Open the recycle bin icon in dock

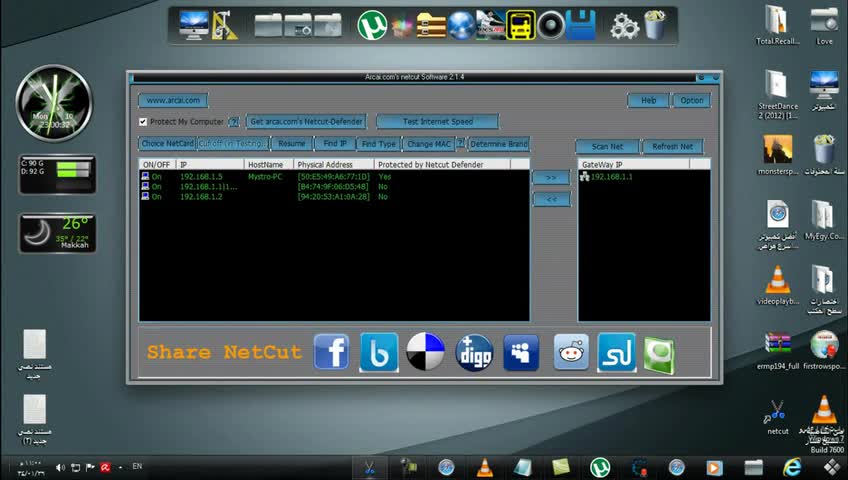click(x=654, y=25)
